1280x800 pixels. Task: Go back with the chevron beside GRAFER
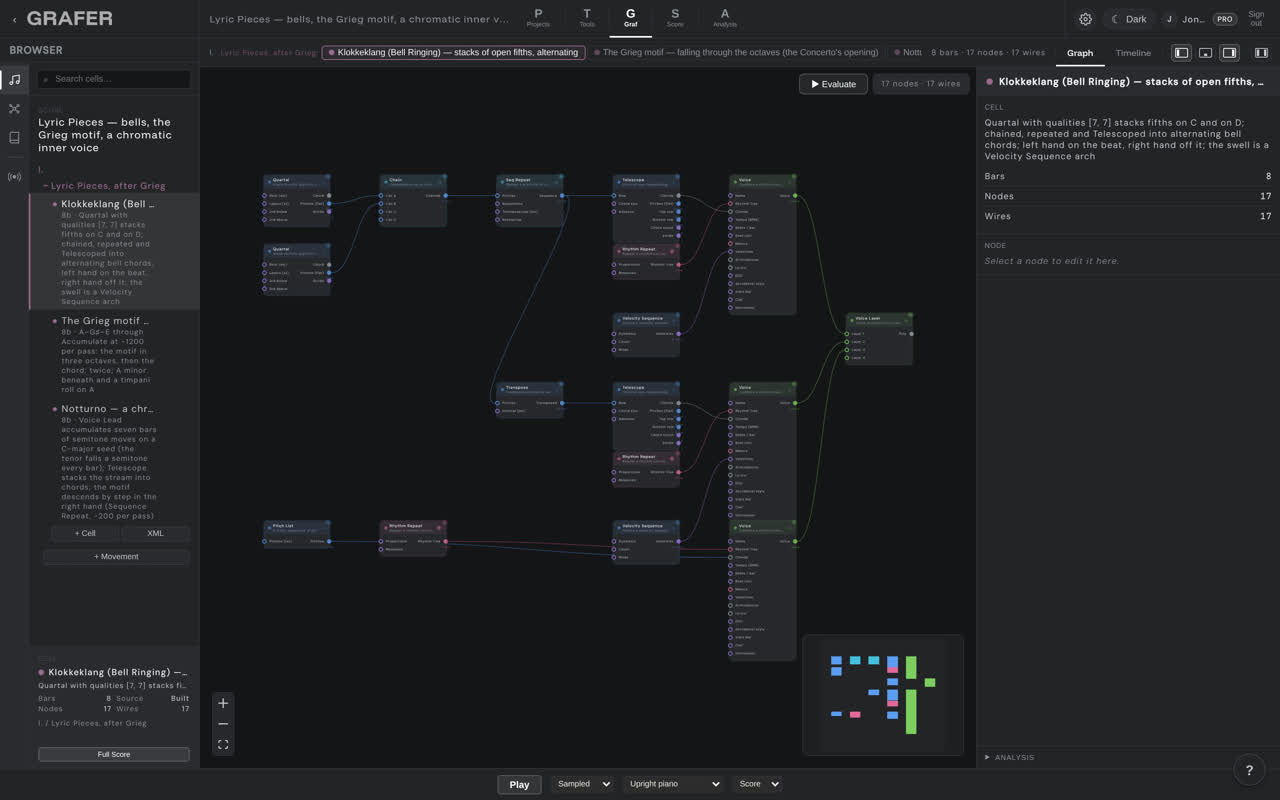click(x=15, y=19)
